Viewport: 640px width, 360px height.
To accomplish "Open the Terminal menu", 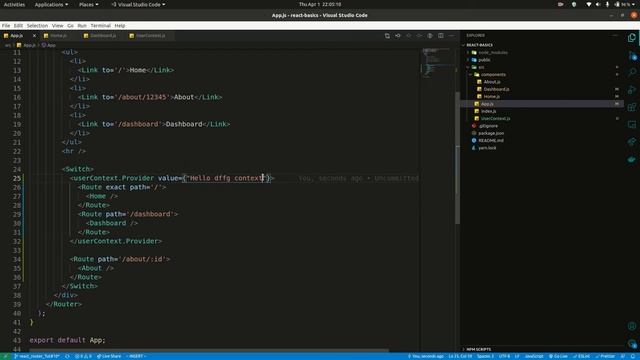I will point(100,25).
